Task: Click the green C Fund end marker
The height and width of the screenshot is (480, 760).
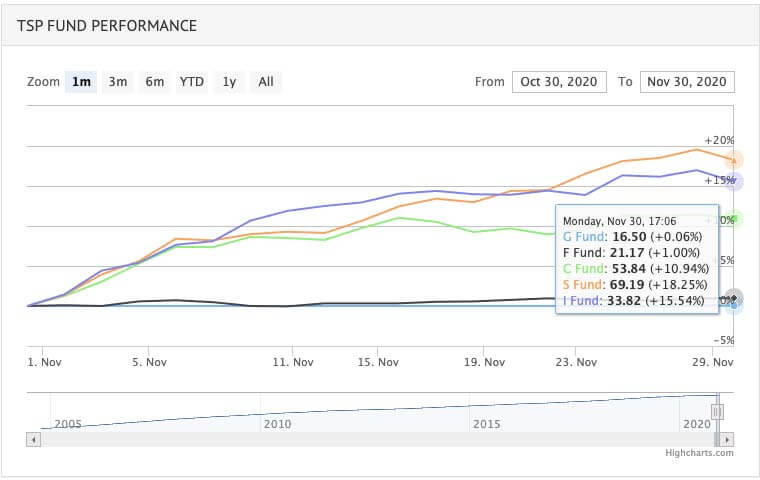Action: pyautogui.click(x=735, y=219)
